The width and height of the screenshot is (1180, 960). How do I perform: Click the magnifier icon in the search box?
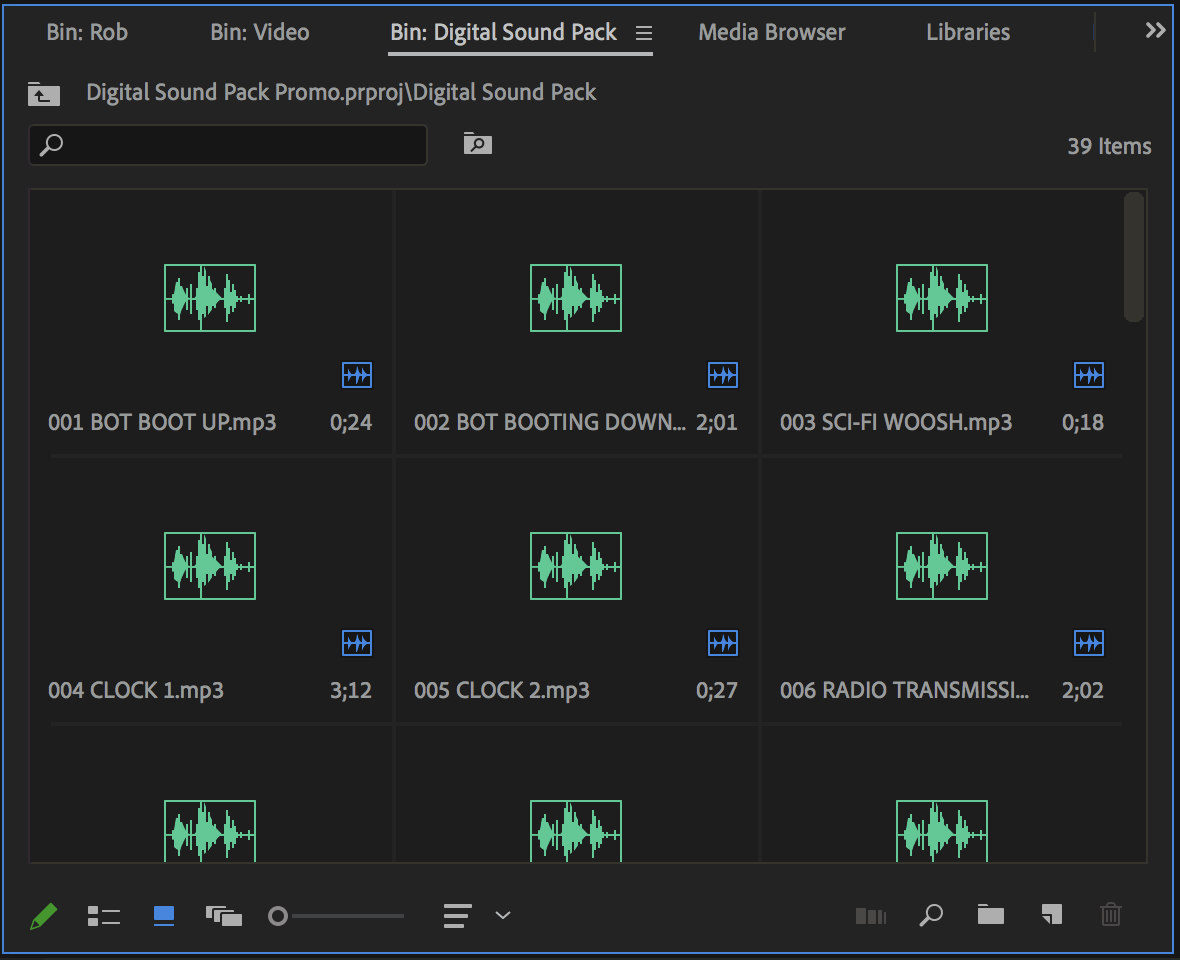[x=51, y=144]
